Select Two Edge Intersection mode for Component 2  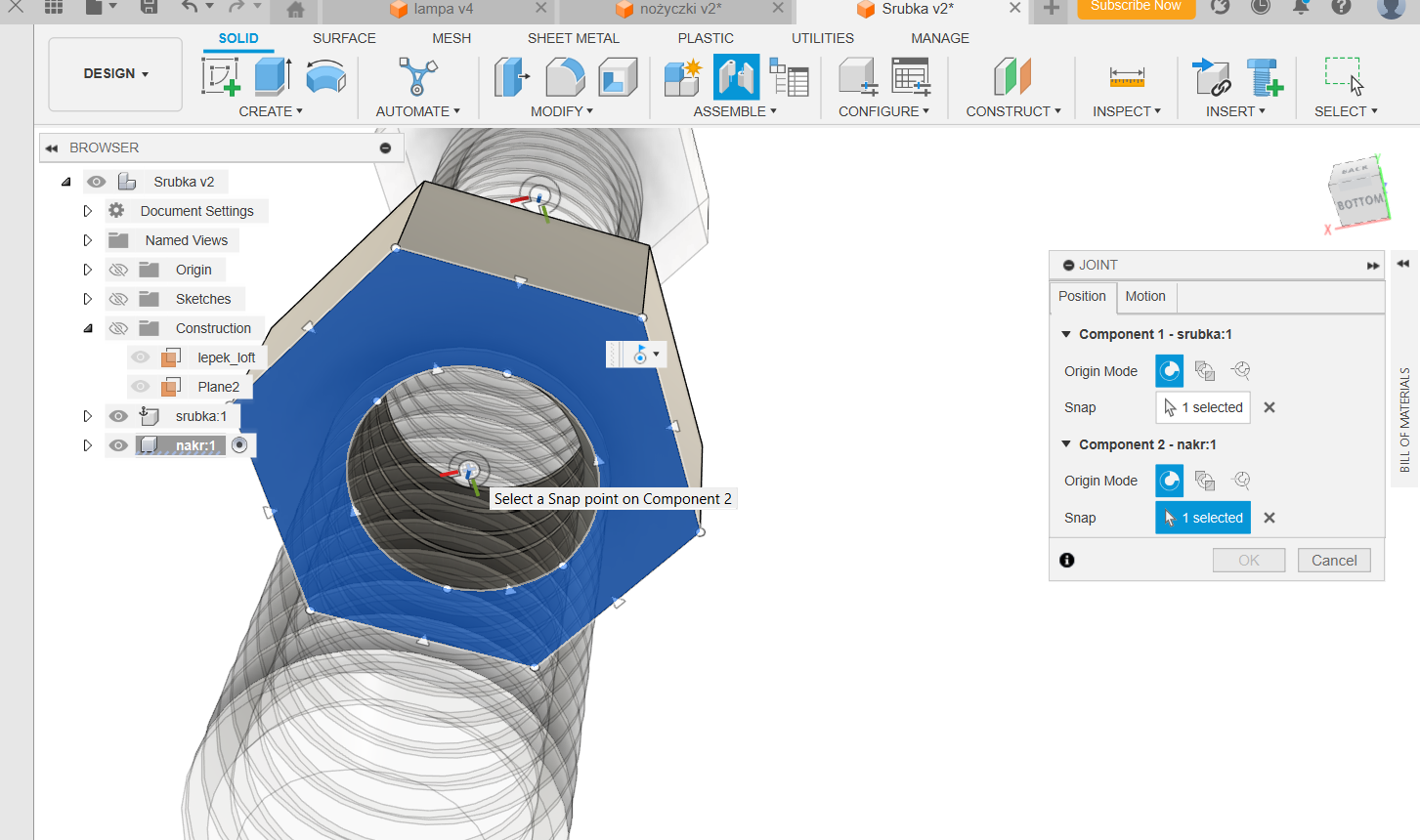tap(1241, 481)
